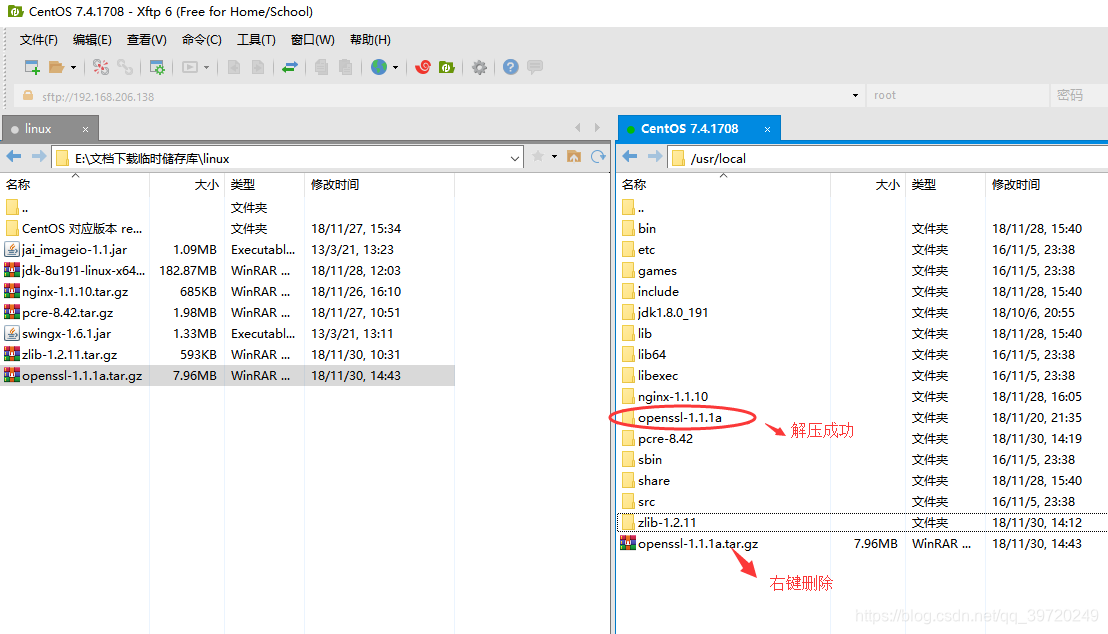This screenshot has height=634, width=1108.
Task: Go forward in local pane
Action: (39, 157)
